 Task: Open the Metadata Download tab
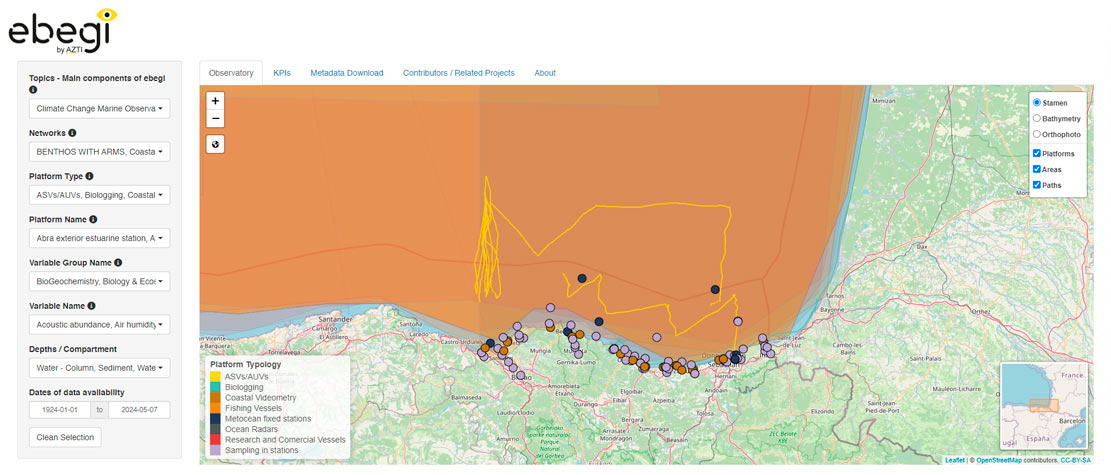coord(346,73)
